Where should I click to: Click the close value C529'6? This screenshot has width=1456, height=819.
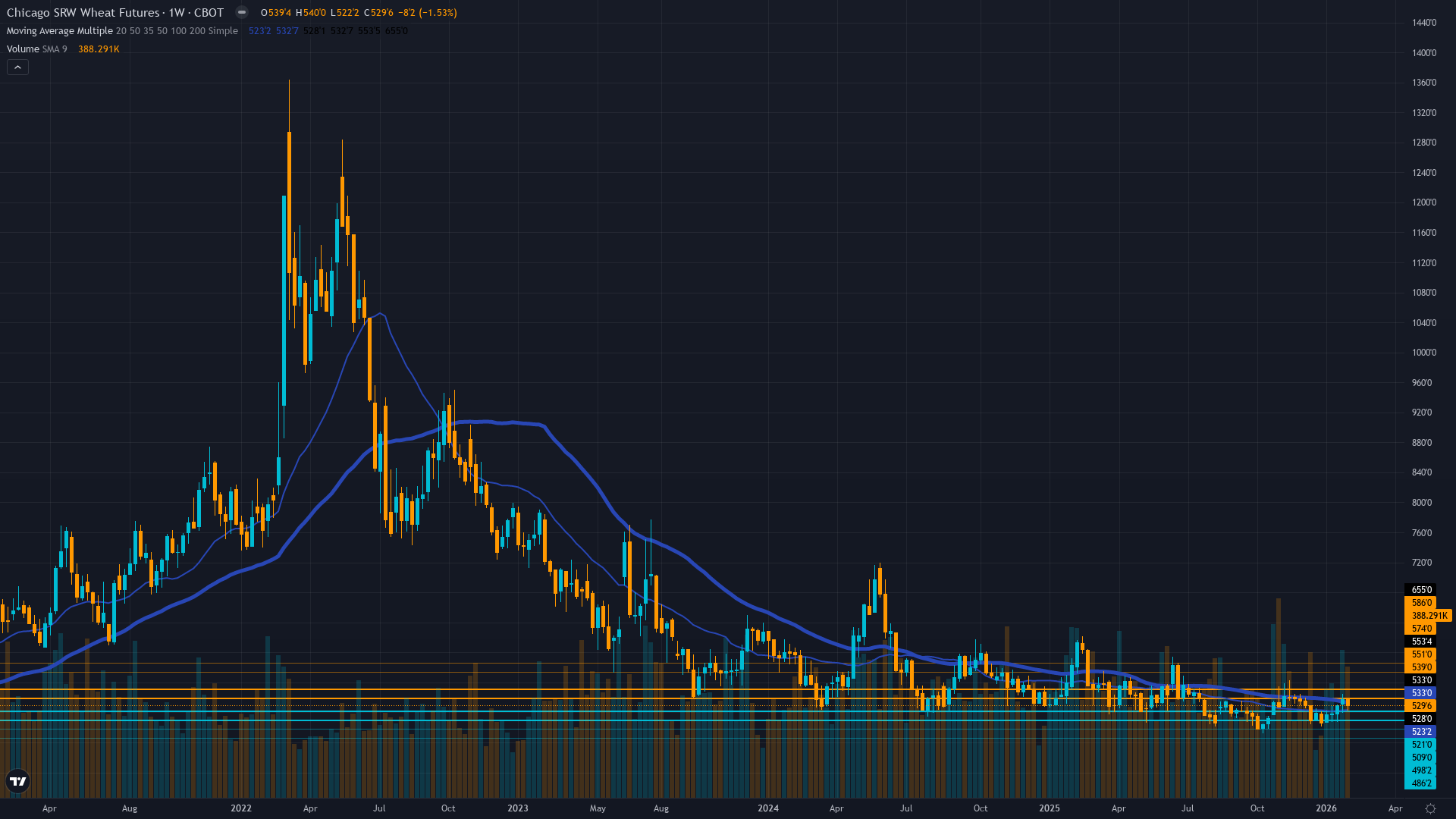pyautogui.click(x=378, y=13)
